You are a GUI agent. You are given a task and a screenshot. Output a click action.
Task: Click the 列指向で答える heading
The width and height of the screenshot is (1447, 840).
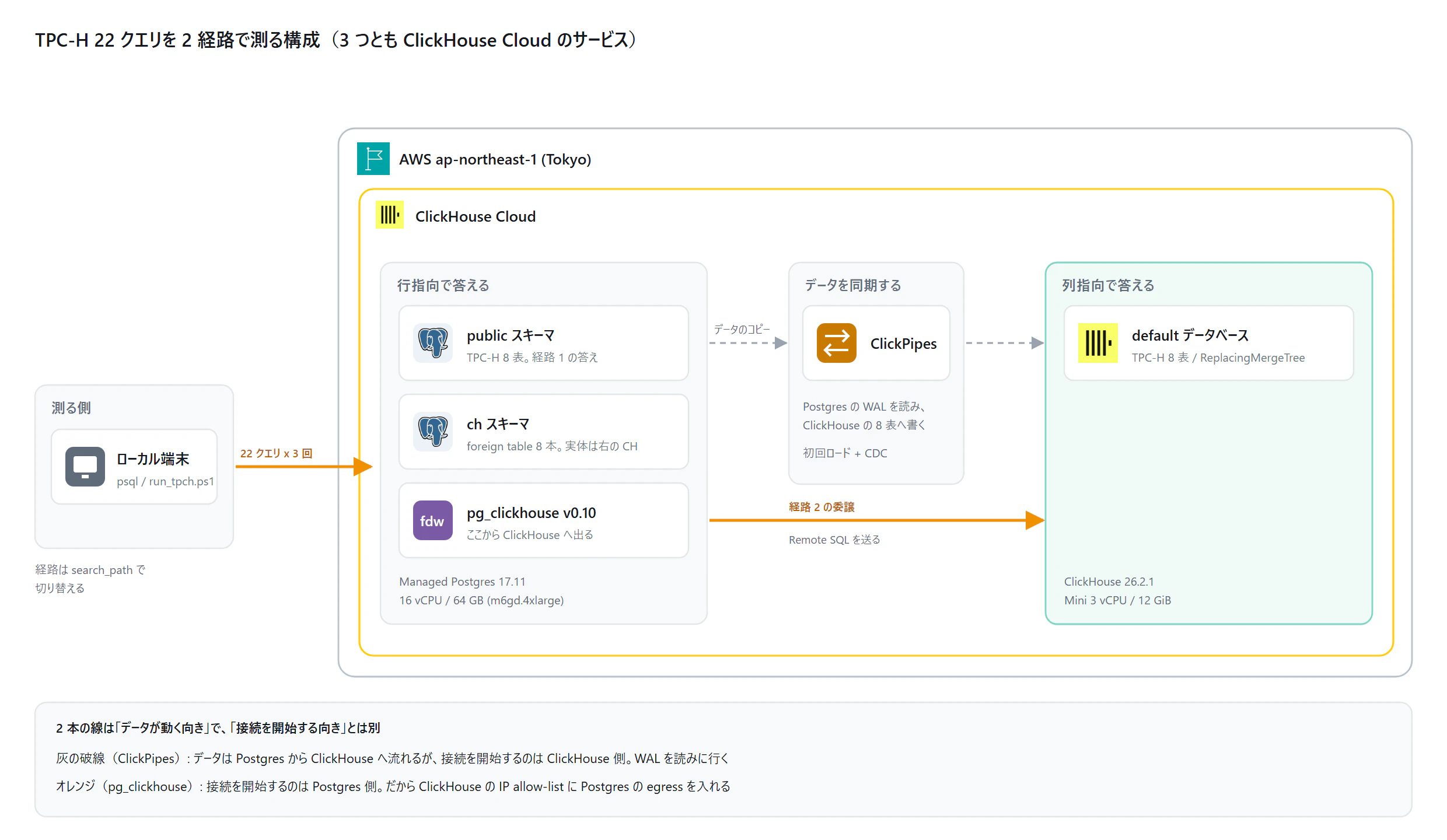[1108, 285]
